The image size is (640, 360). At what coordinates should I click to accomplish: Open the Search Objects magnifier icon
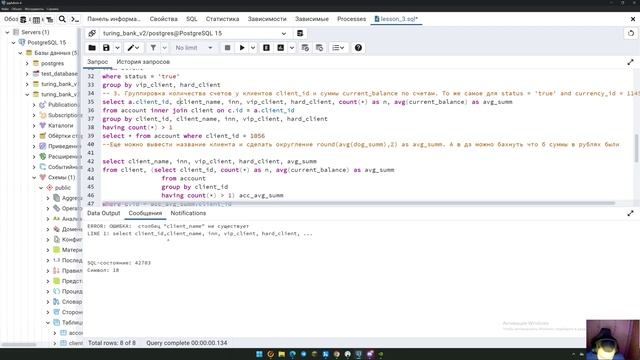pos(62,19)
